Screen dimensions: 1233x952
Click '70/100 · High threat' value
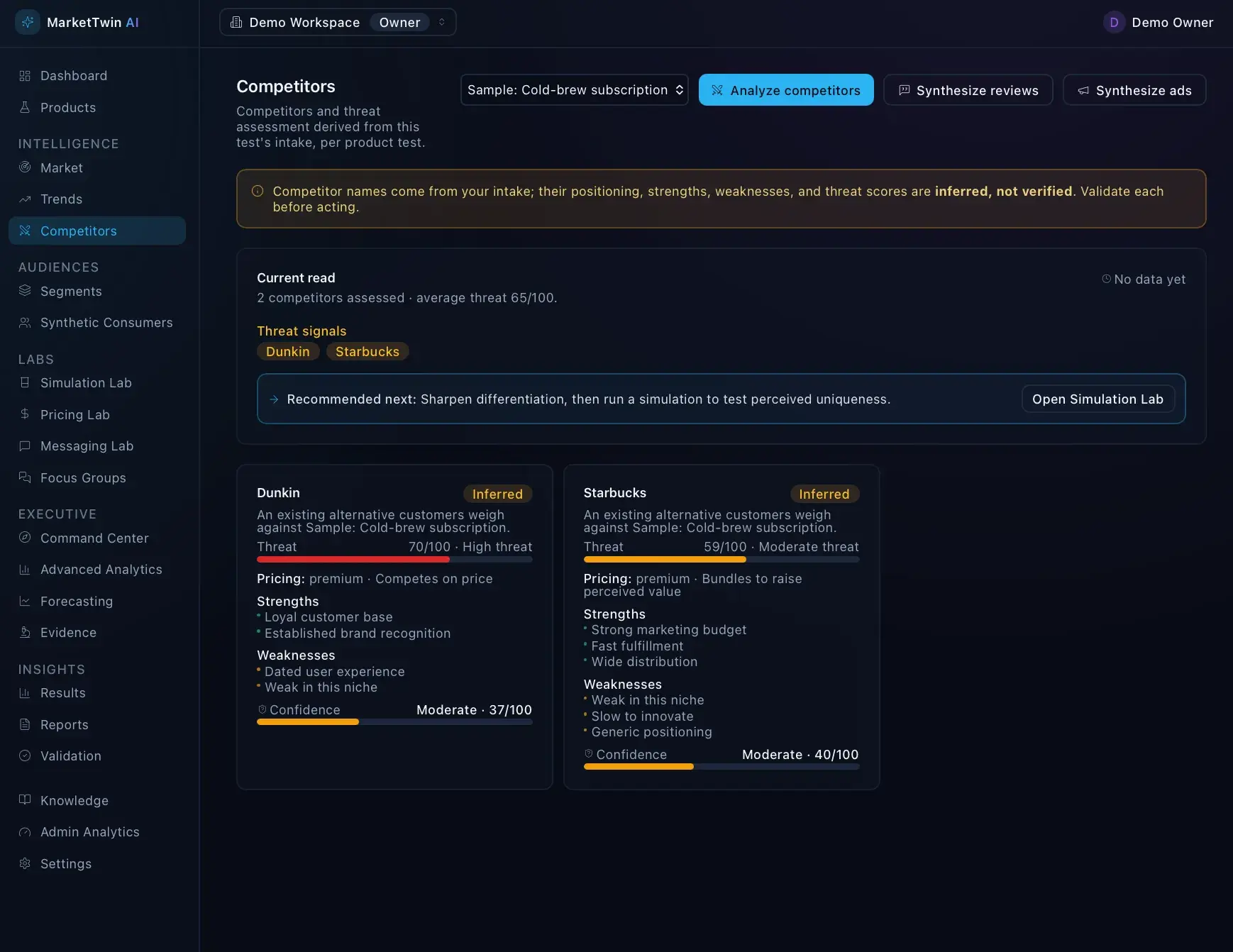click(470, 547)
